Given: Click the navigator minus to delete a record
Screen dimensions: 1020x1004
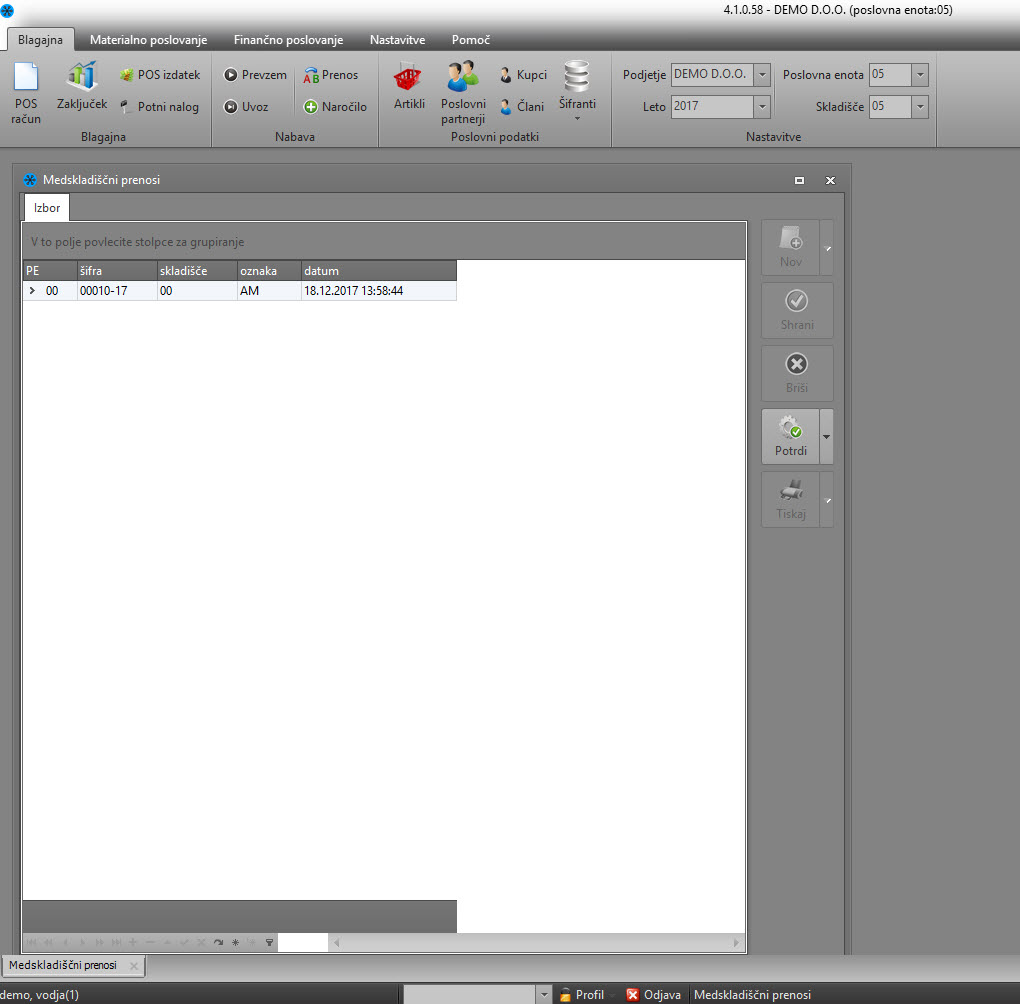Looking at the screenshot, I should (150, 942).
